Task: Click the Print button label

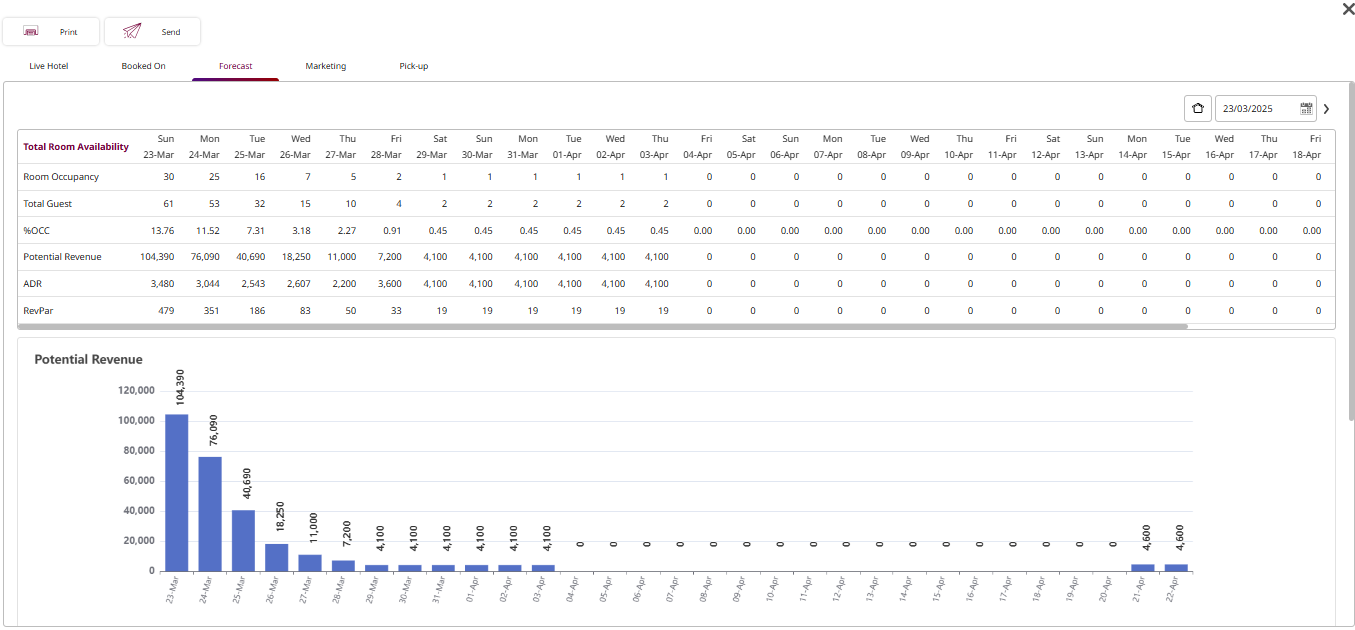Action: tap(68, 32)
